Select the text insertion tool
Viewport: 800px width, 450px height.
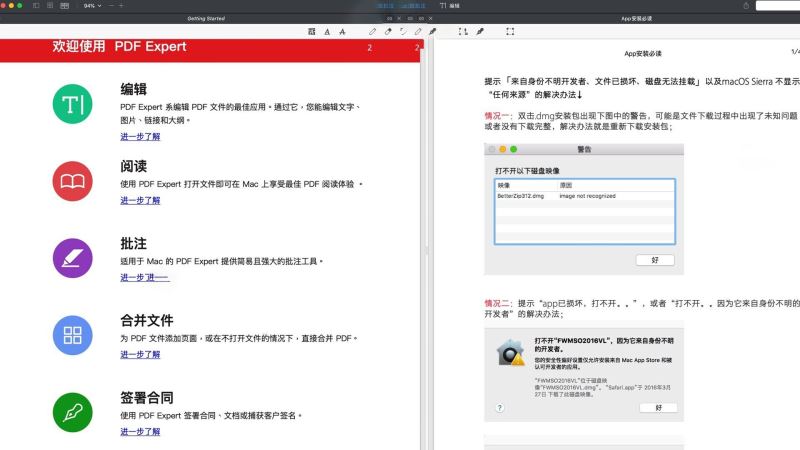point(463,32)
